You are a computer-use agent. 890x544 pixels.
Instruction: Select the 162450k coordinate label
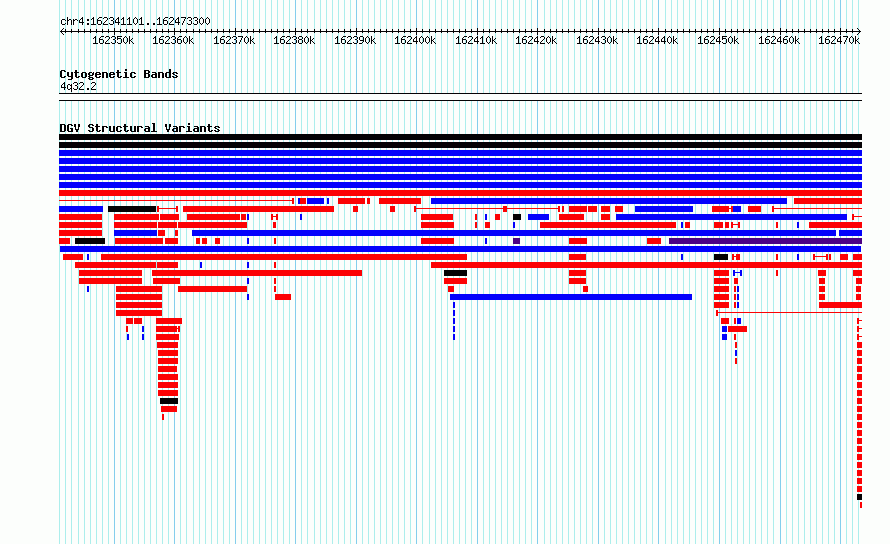718,40
